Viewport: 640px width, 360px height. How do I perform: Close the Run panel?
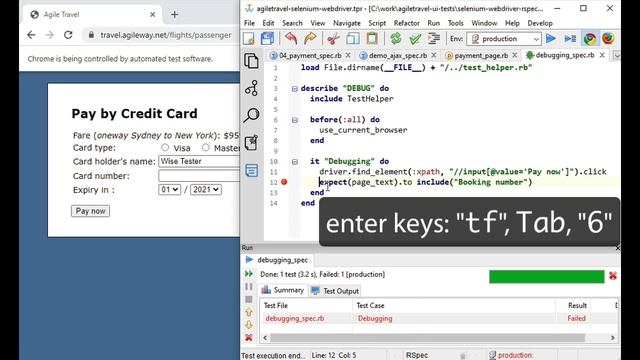click(x=618, y=248)
